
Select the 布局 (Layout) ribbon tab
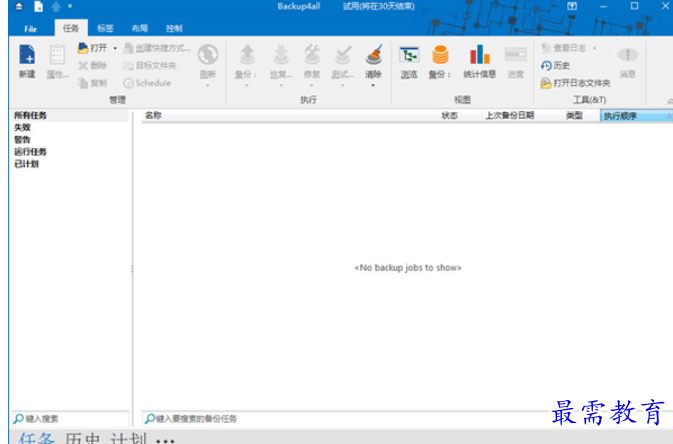coord(139,28)
